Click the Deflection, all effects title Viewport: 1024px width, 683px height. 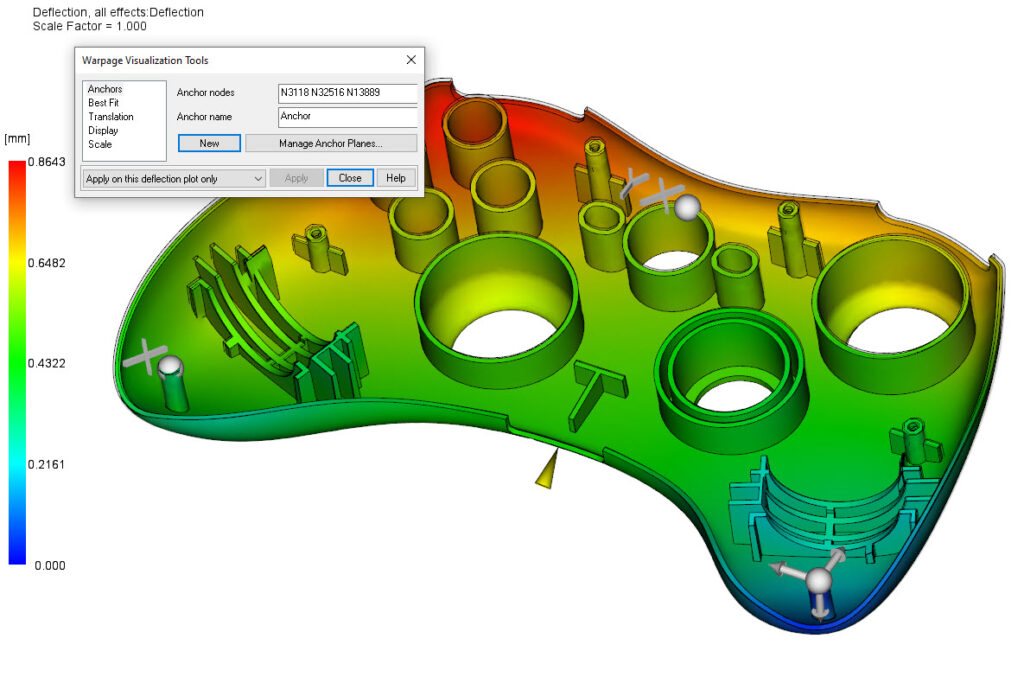[x=118, y=12]
